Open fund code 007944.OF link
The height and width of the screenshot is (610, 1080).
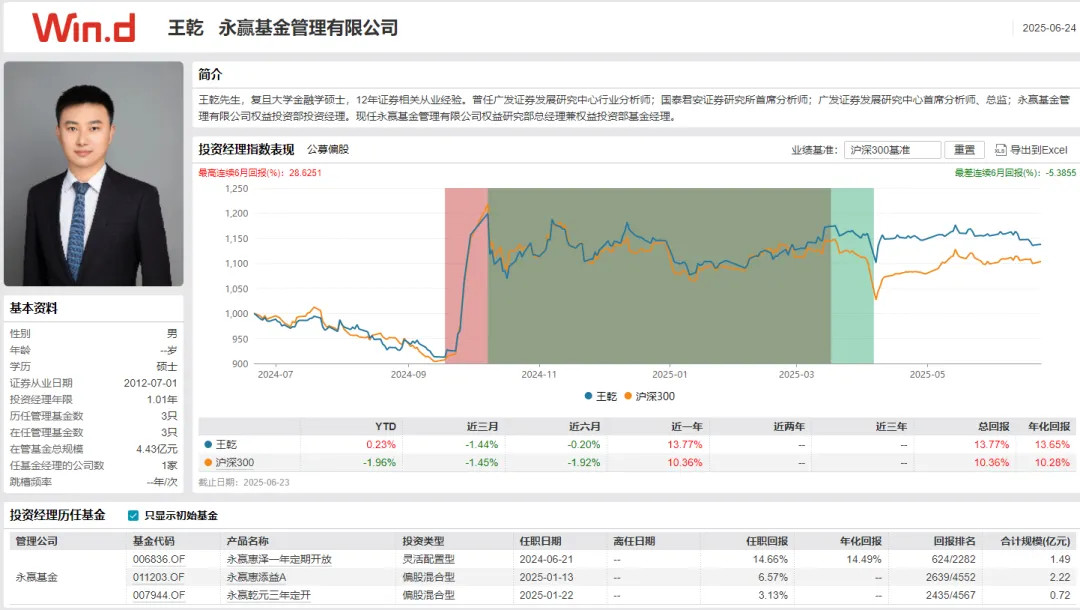point(159,595)
